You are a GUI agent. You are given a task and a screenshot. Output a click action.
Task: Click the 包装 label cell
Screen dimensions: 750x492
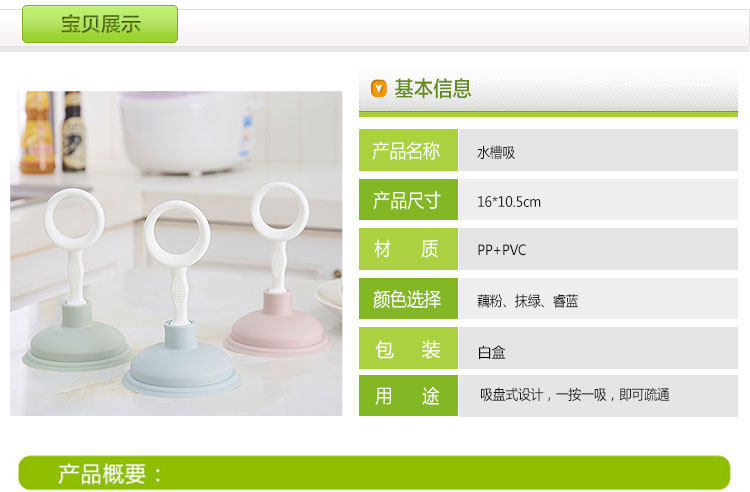[408, 349]
